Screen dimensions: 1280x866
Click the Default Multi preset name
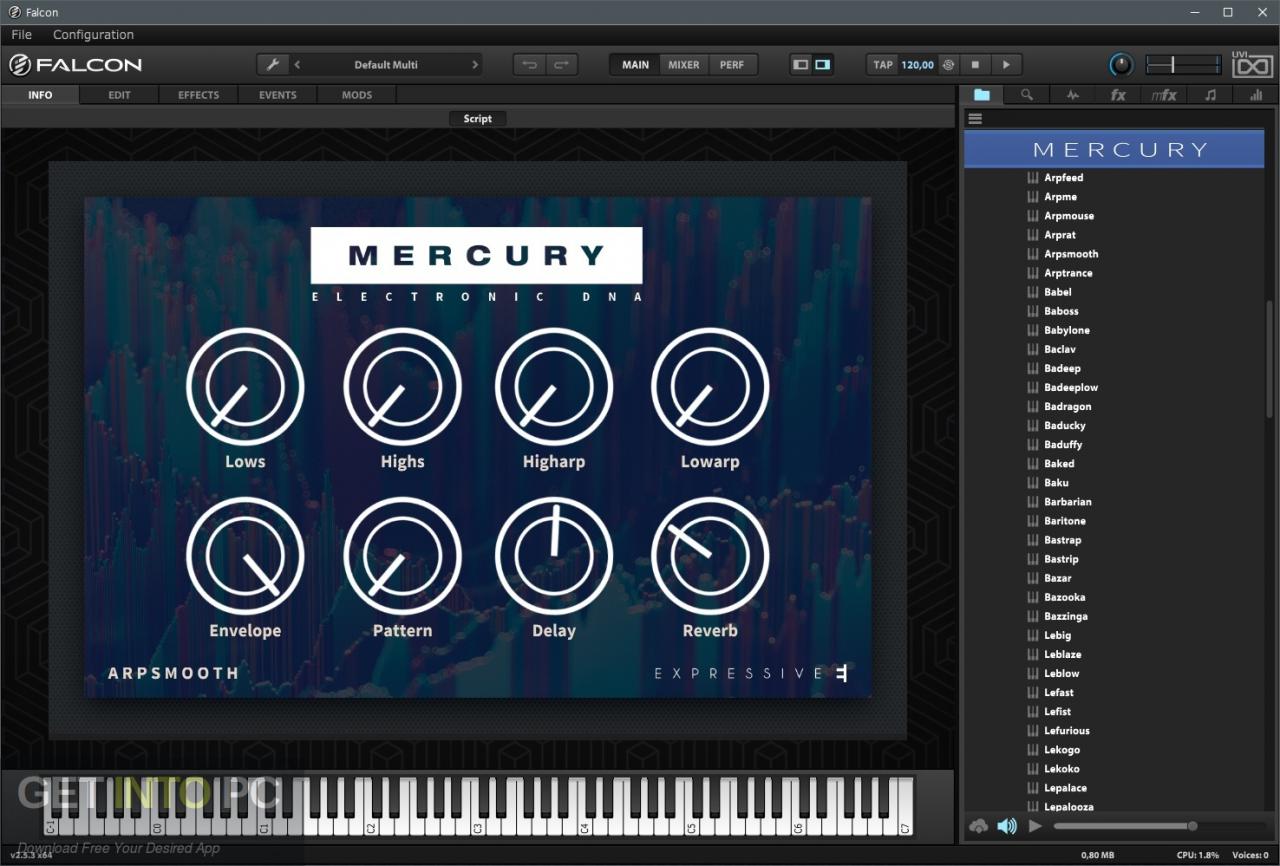(x=386, y=65)
